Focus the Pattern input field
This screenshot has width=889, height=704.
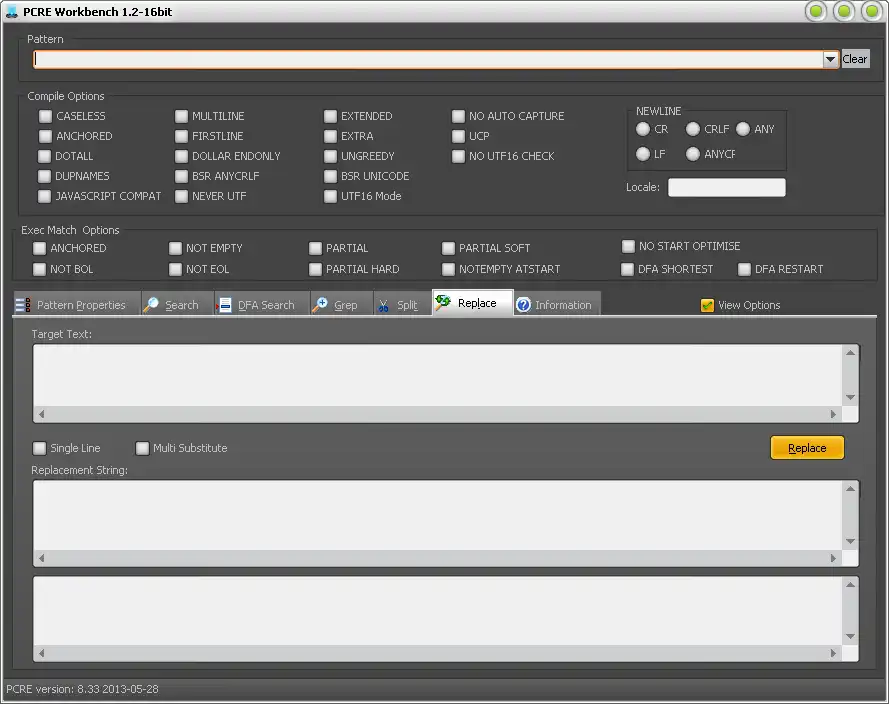coord(428,59)
